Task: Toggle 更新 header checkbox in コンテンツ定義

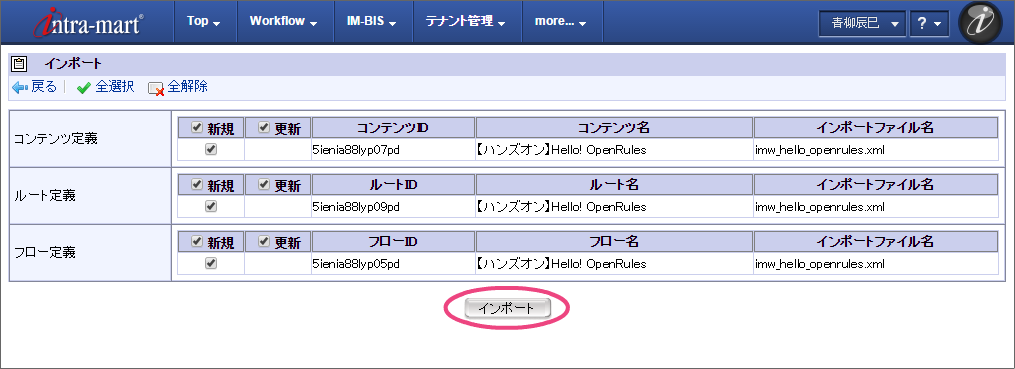Action: tap(263, 128)
